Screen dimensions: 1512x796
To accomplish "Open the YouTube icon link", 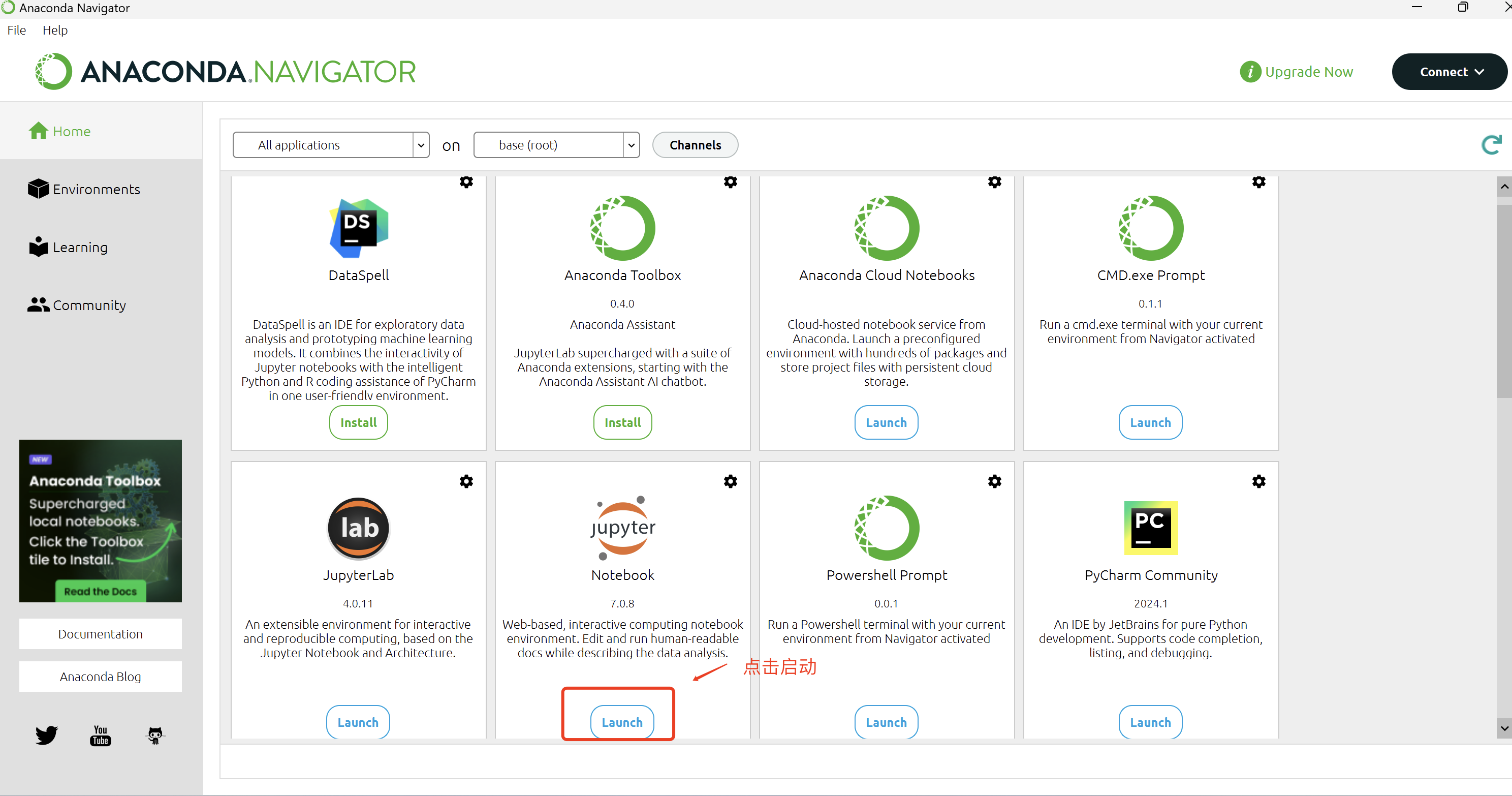I will 101,735.
